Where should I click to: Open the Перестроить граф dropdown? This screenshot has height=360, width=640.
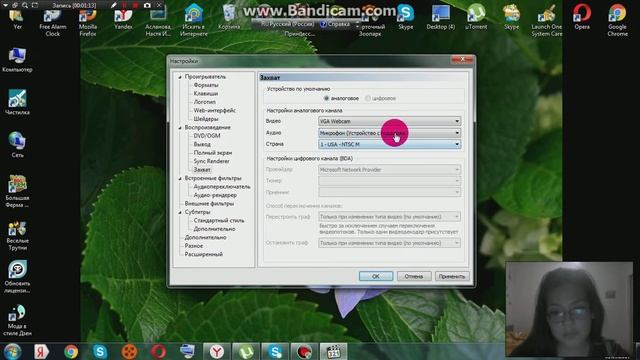[x=389, y=216]
